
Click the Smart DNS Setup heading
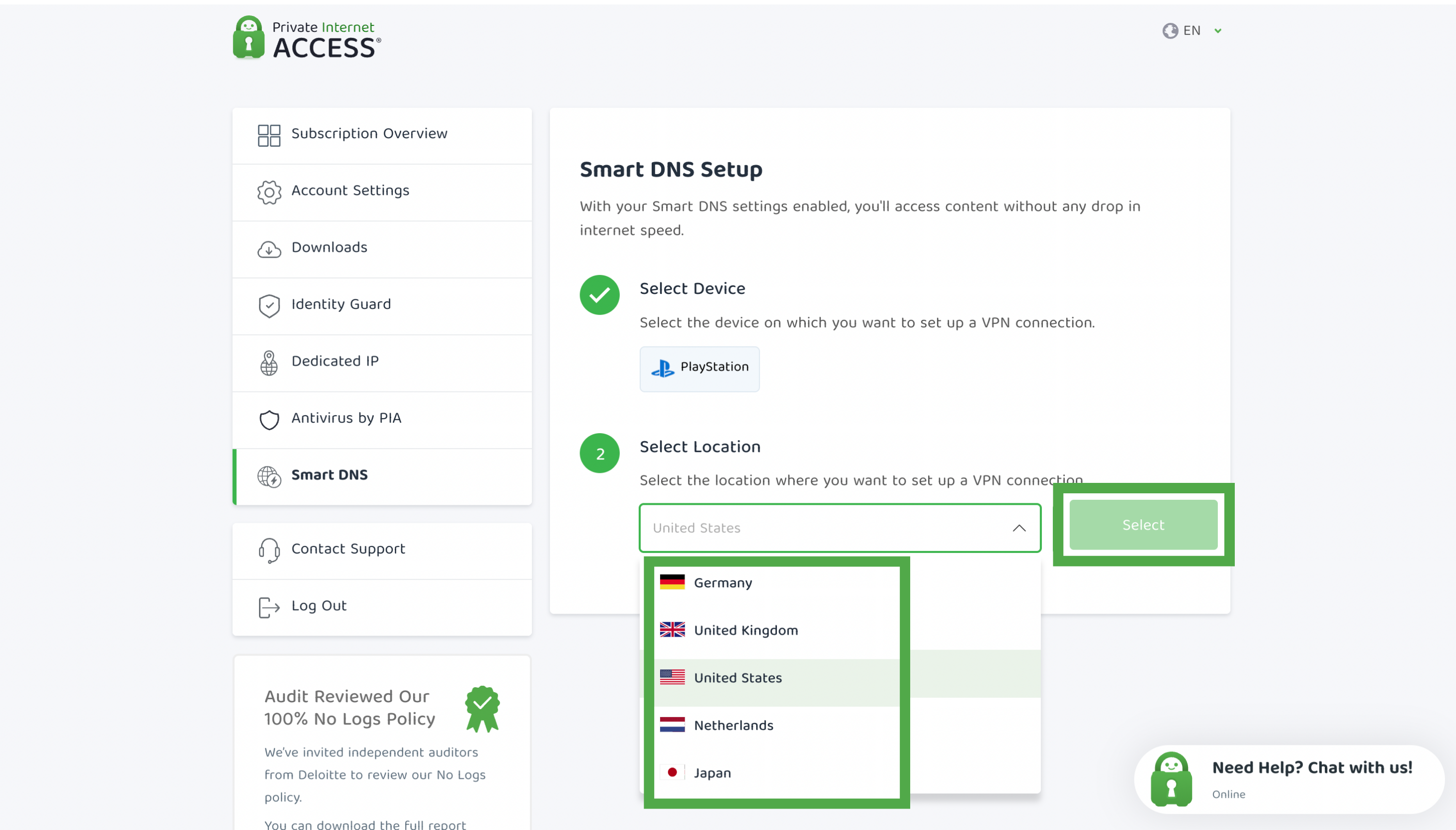click(x=671, y=170)
